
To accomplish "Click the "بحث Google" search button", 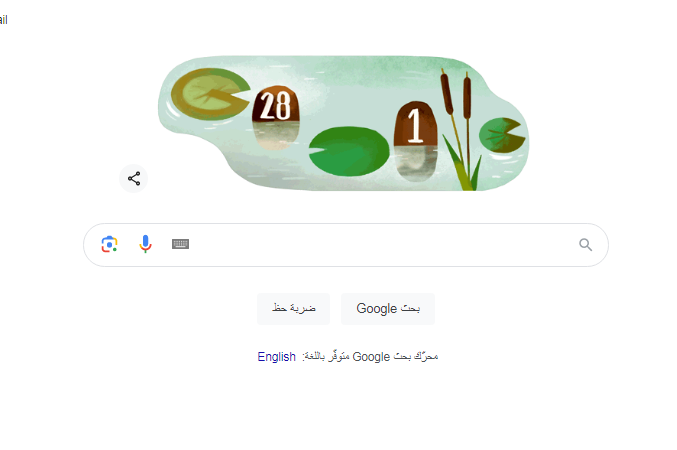I will (388, 309).
